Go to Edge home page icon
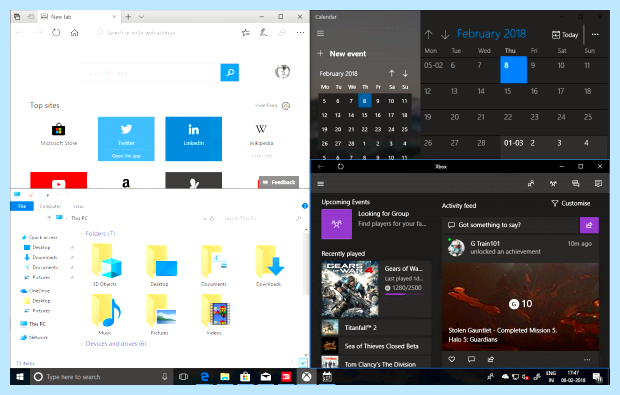Image resolution: width=620 pixels, height=395 pixels. tap(74, 32)
